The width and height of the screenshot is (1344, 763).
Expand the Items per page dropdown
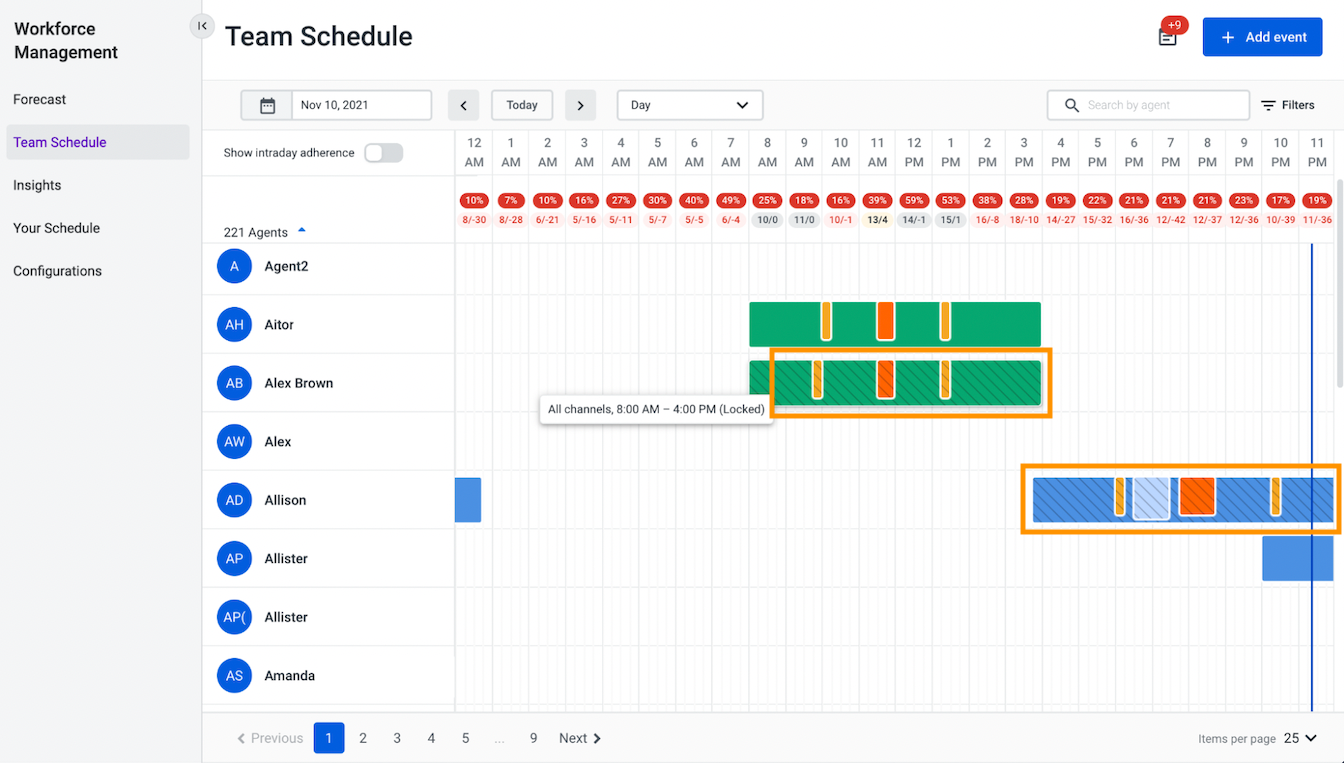pos(1301,738)
